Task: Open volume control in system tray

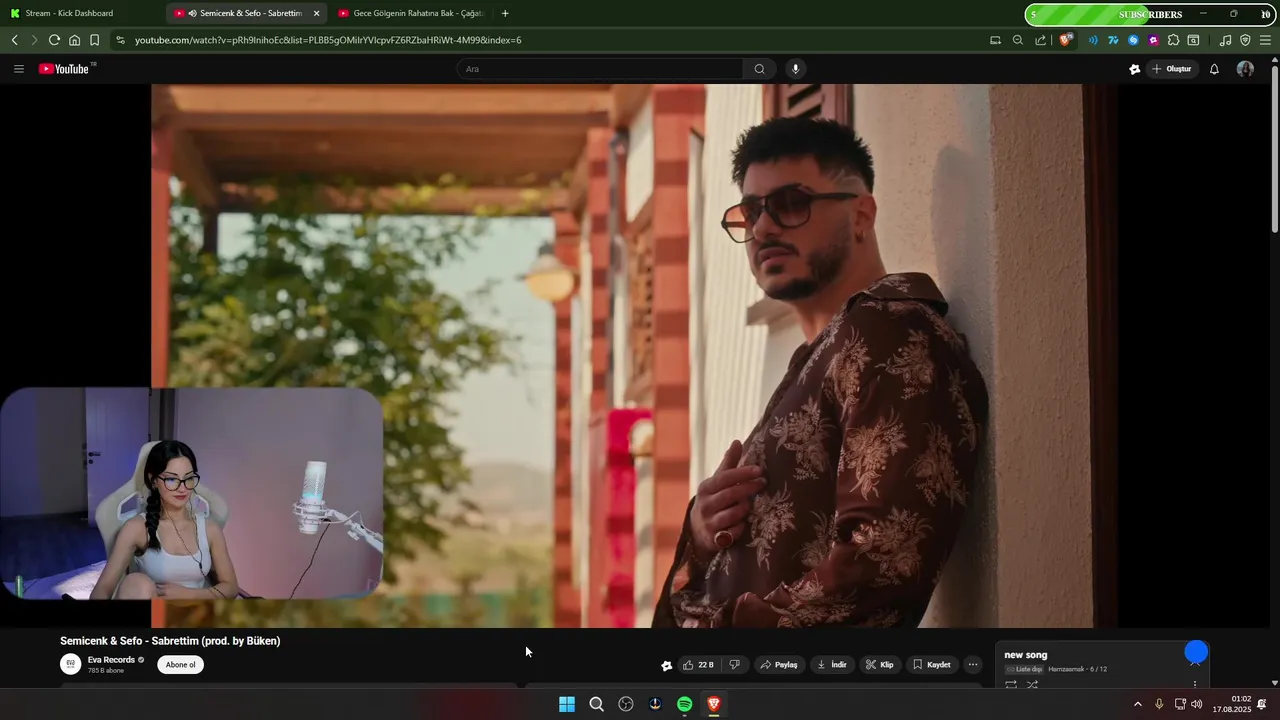Action: (1197, 704)
